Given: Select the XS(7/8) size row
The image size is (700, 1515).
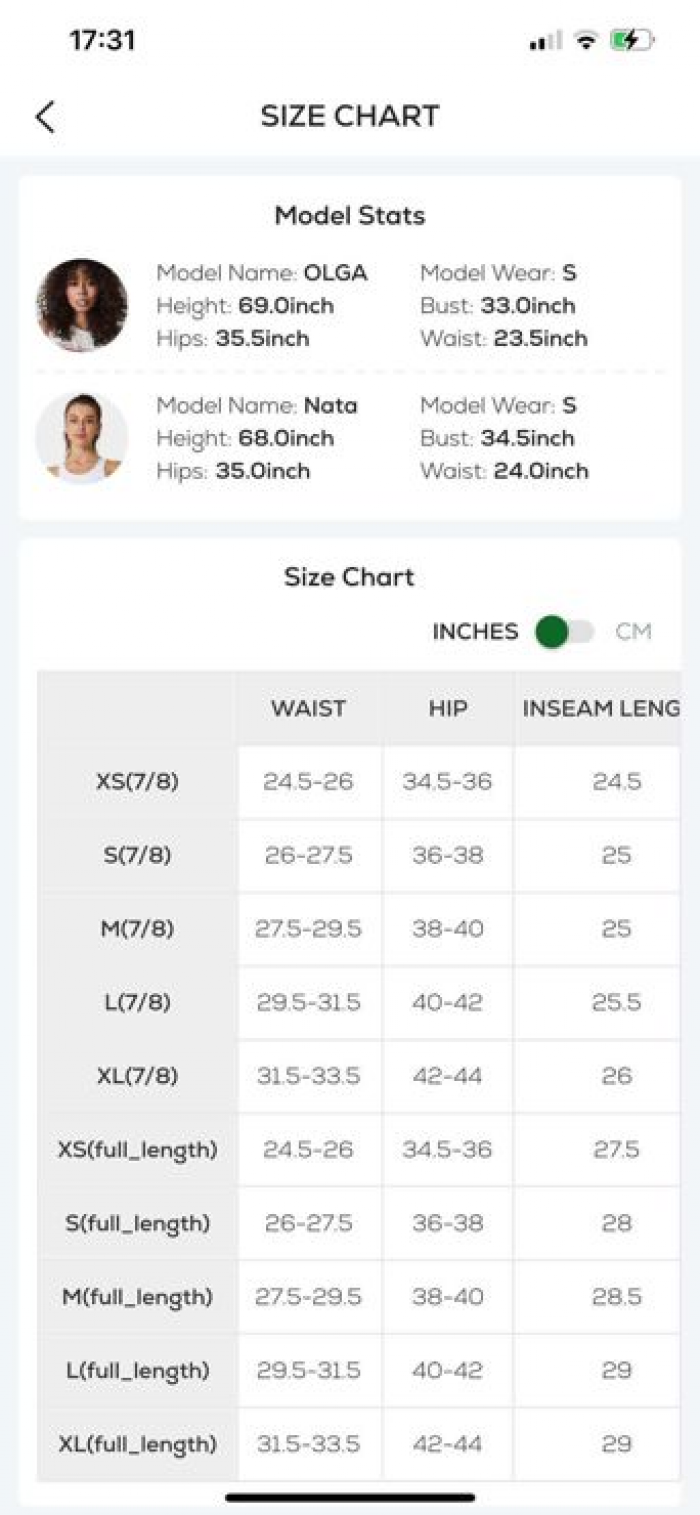Looking at the screenshot, I should 359,782.
